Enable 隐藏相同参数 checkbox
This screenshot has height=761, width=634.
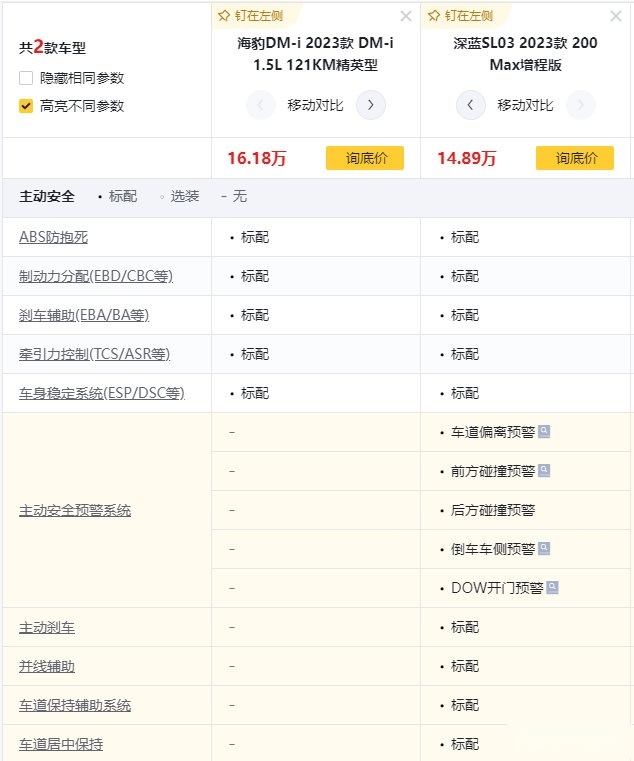(26, 78)
